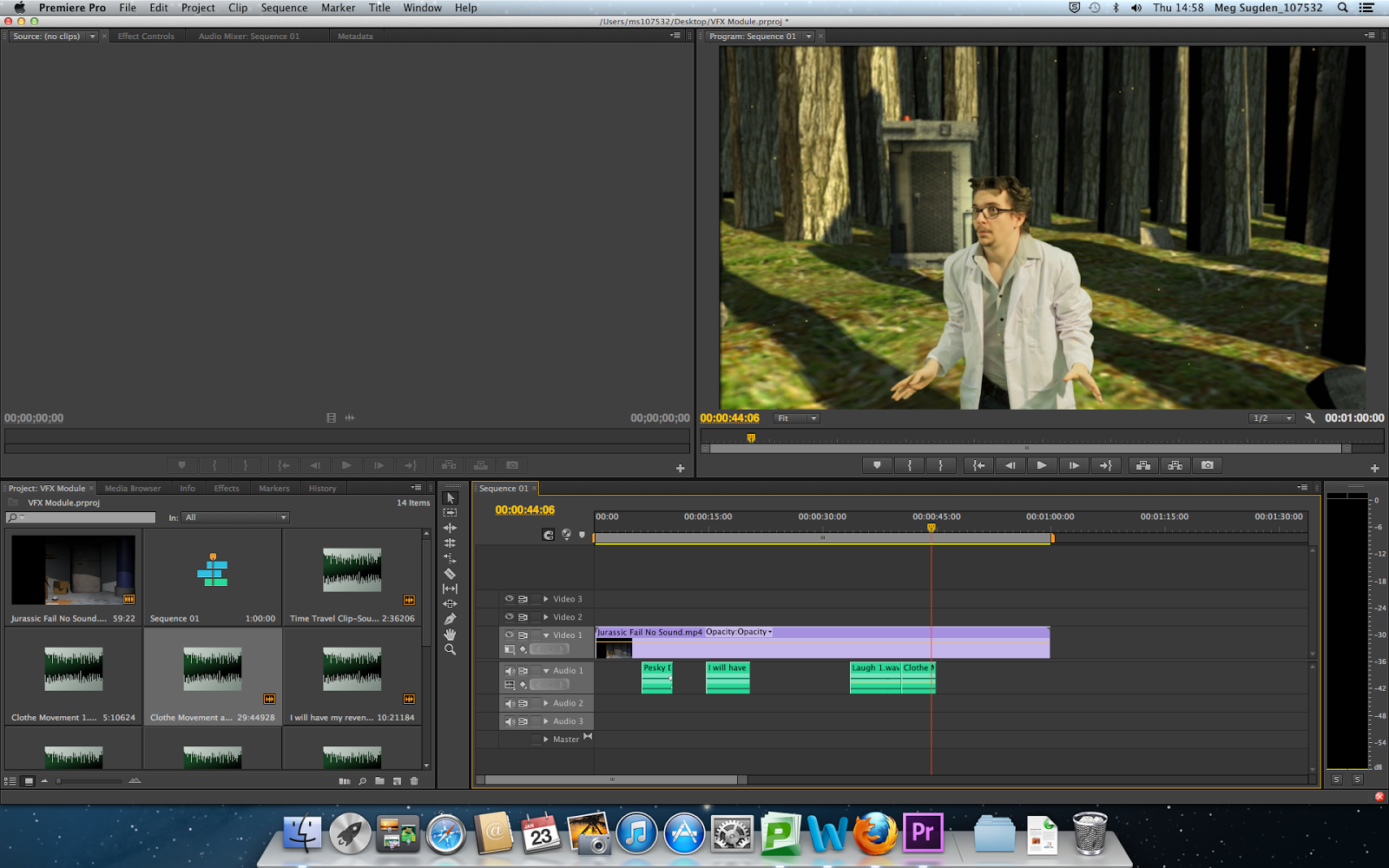The image size is (1389, 868).
Task: Open Program Monitor wrench settings
Action: point(1310,418)
